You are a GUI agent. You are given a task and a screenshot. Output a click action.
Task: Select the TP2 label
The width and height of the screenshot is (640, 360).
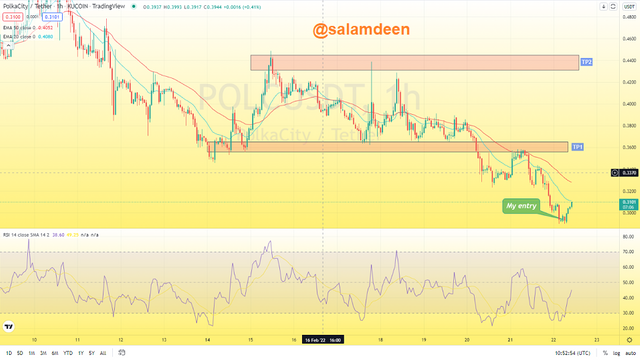coord(587,62)
